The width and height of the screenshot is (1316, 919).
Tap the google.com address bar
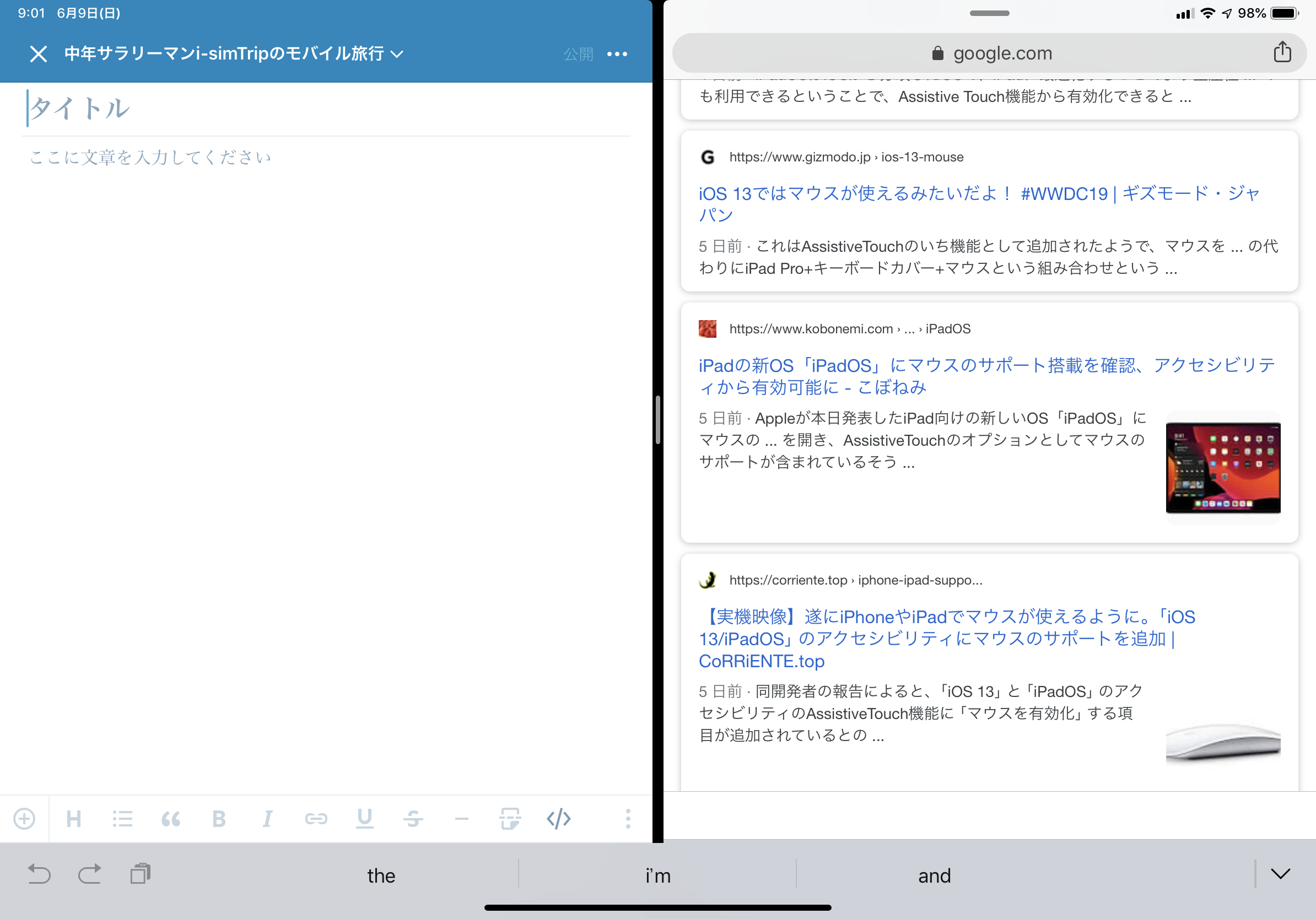(989, 53)
